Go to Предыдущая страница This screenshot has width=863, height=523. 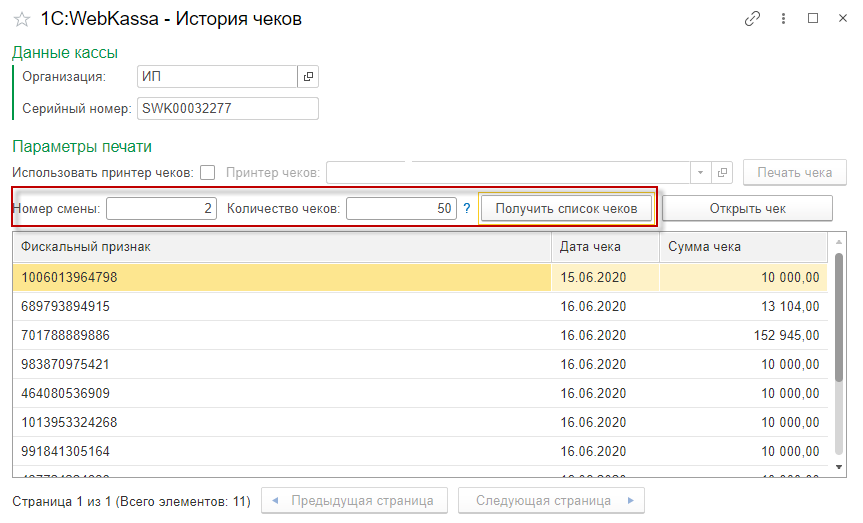pos(354,500)
